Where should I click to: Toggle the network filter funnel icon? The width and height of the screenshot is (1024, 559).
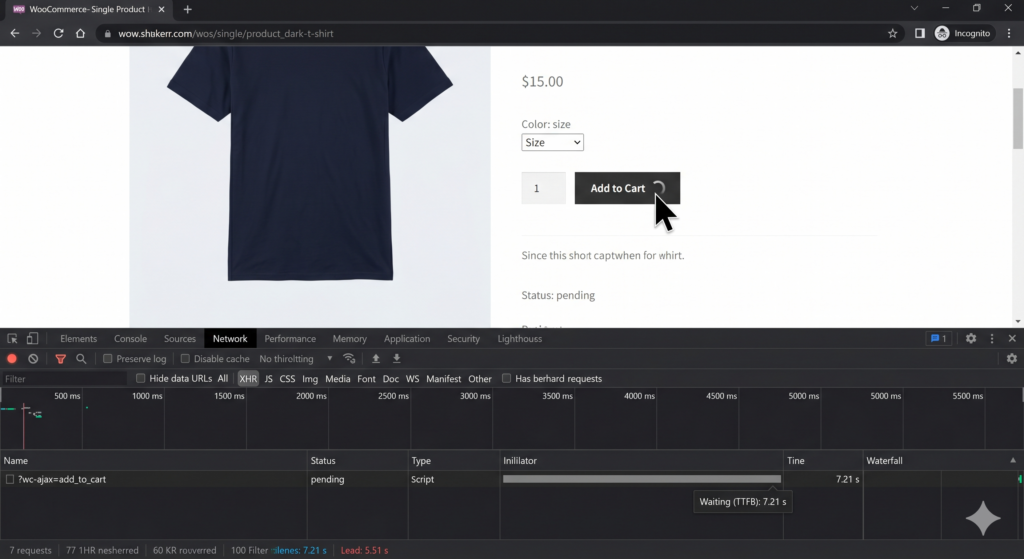61,359
